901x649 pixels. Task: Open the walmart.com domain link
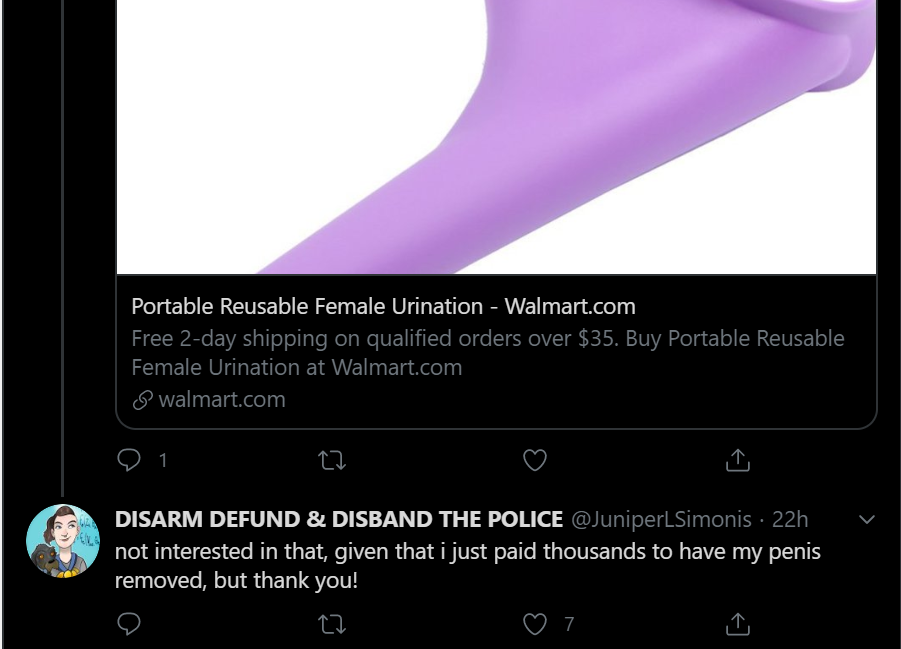click(222, 400)
